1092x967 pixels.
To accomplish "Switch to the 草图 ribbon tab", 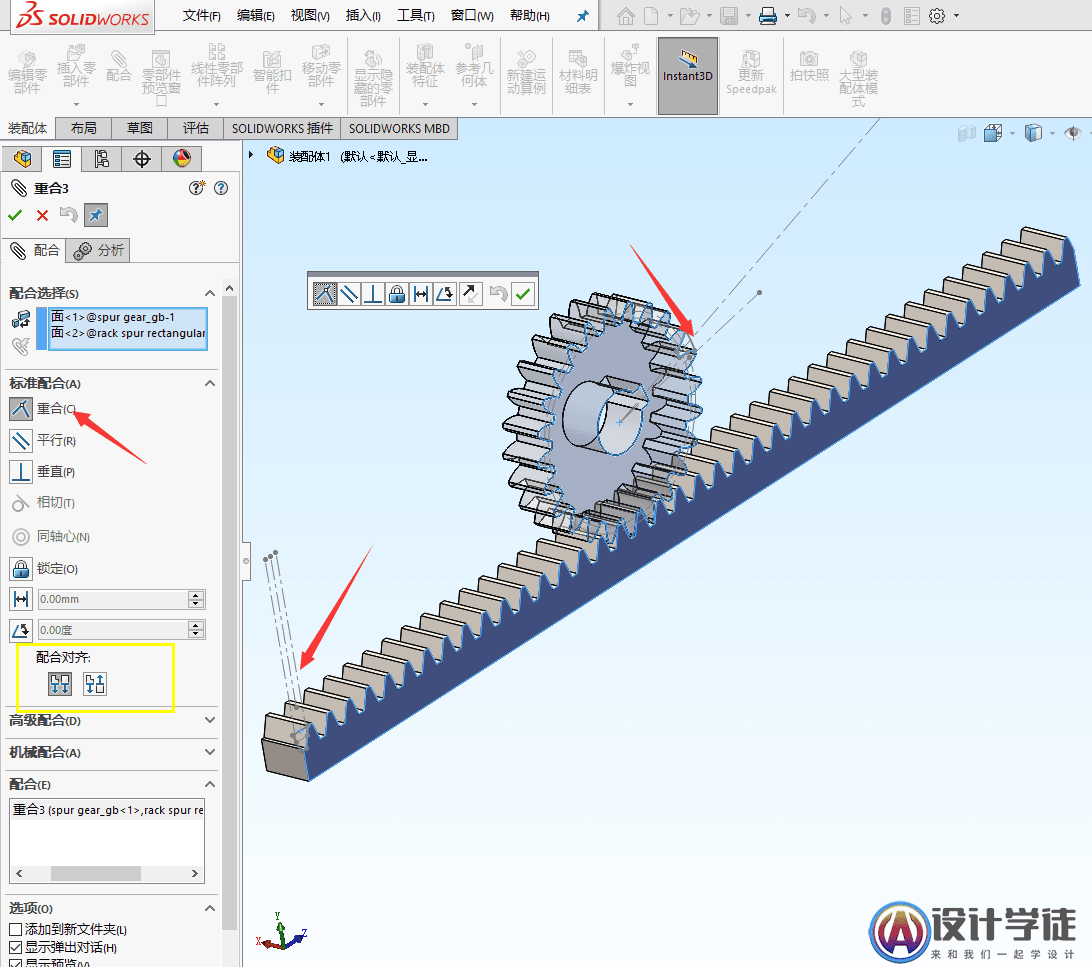I will point(139,128).
